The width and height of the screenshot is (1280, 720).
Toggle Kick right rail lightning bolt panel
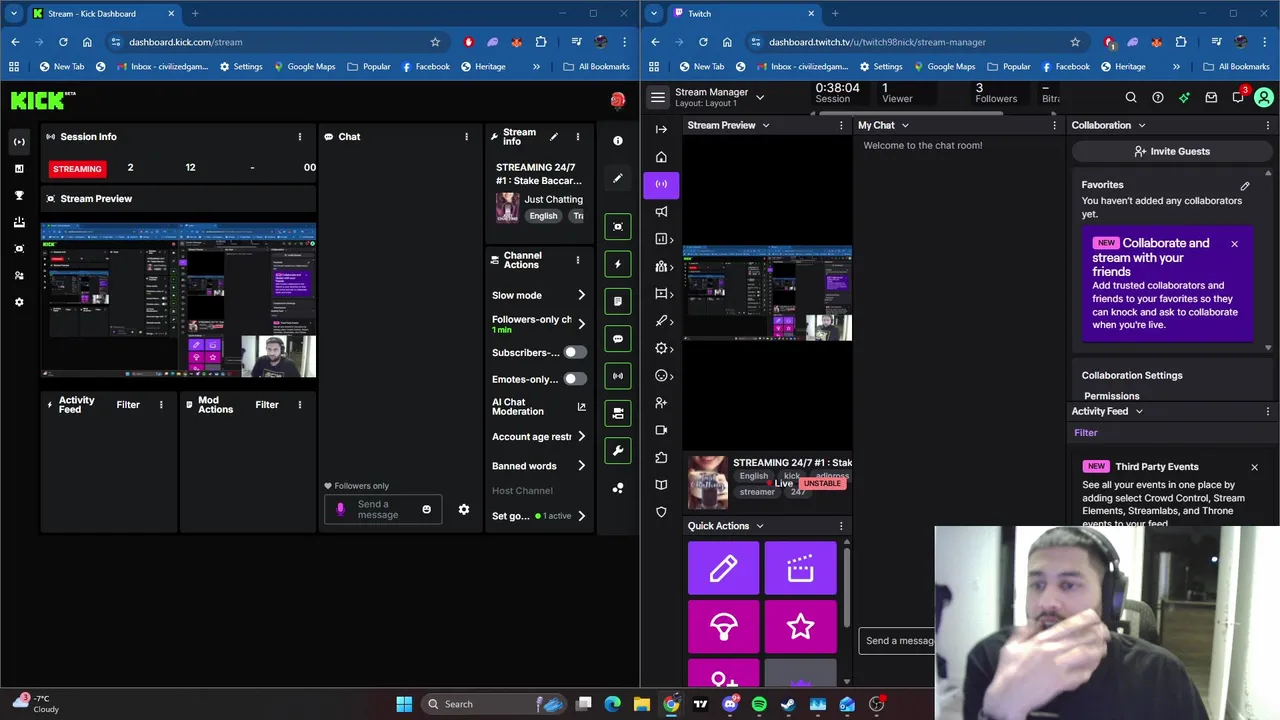(x=618, y=264)
